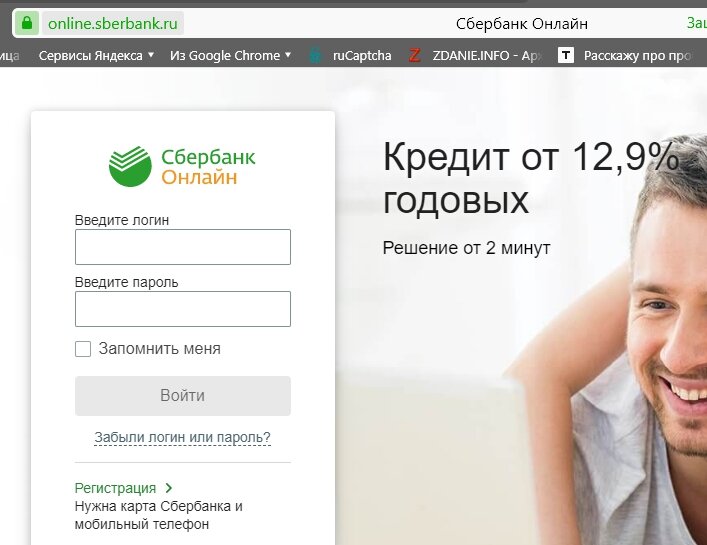Click the Нужна карта Сбербанка и мобильный телефон text
The height and width of the screenshot is (545, 707).
[159, 515]
